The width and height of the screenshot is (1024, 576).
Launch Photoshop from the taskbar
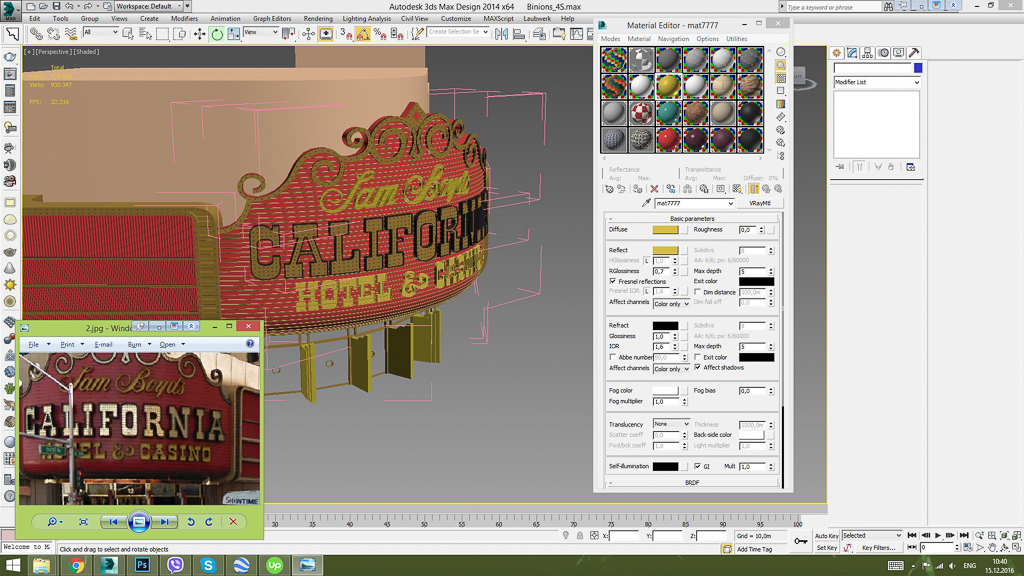[142, 565]
